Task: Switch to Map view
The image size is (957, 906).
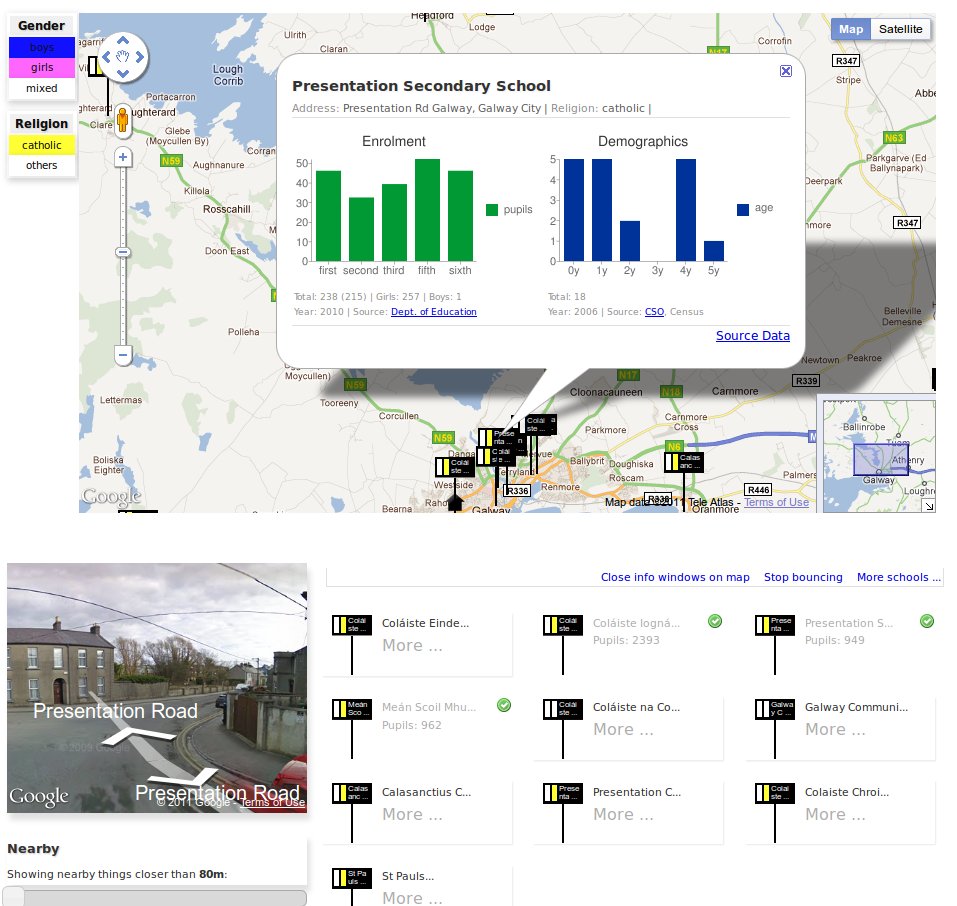Action: [x=851, y=29]
